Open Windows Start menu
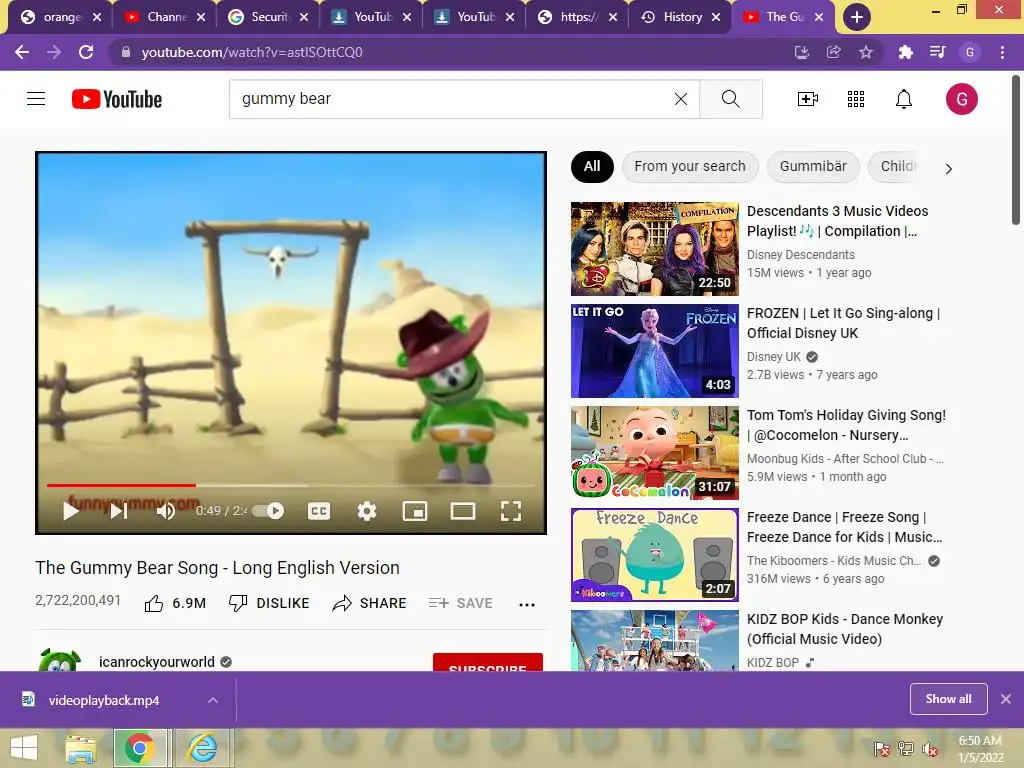This screenshot has width=1024, height=768. pos(24,748)
